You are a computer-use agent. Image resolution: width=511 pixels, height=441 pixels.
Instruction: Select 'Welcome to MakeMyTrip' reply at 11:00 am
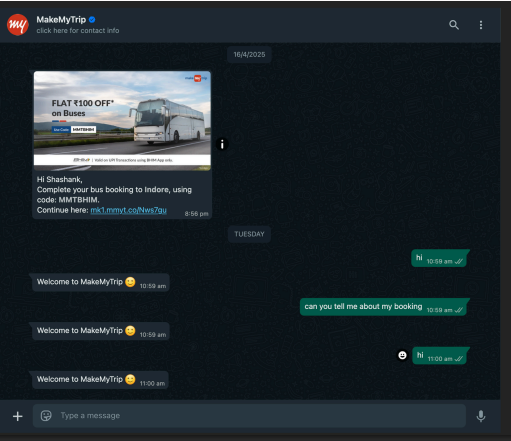coord(99,380)
